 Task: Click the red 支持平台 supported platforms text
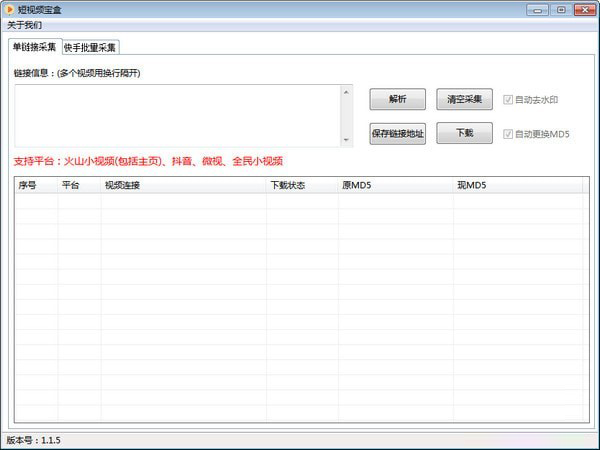coord(148,161)
